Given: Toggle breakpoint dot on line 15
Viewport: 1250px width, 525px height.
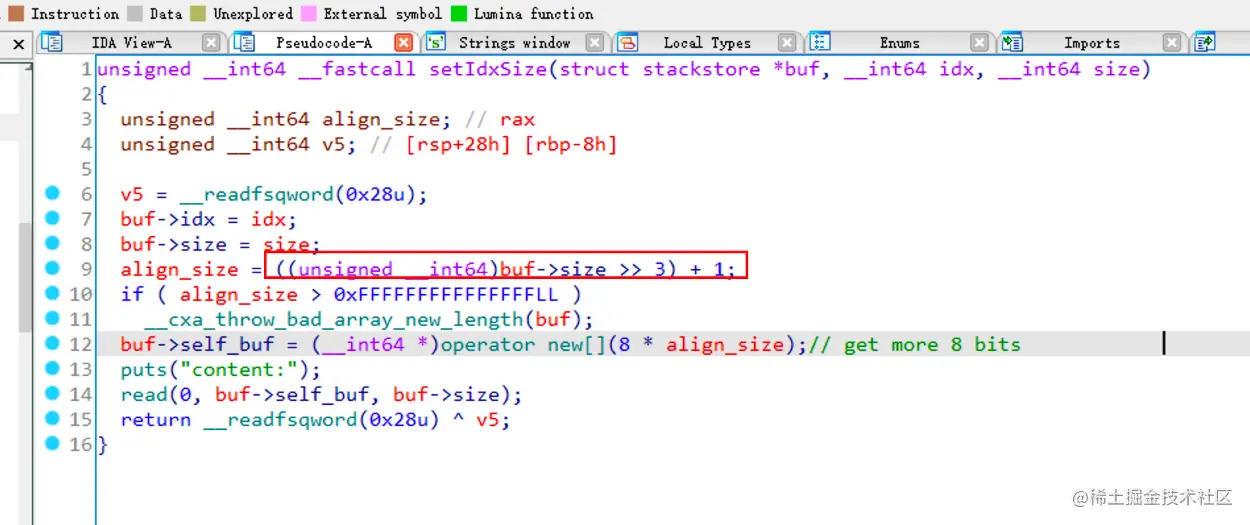Looking at the screenshot, I should point(52,419).
